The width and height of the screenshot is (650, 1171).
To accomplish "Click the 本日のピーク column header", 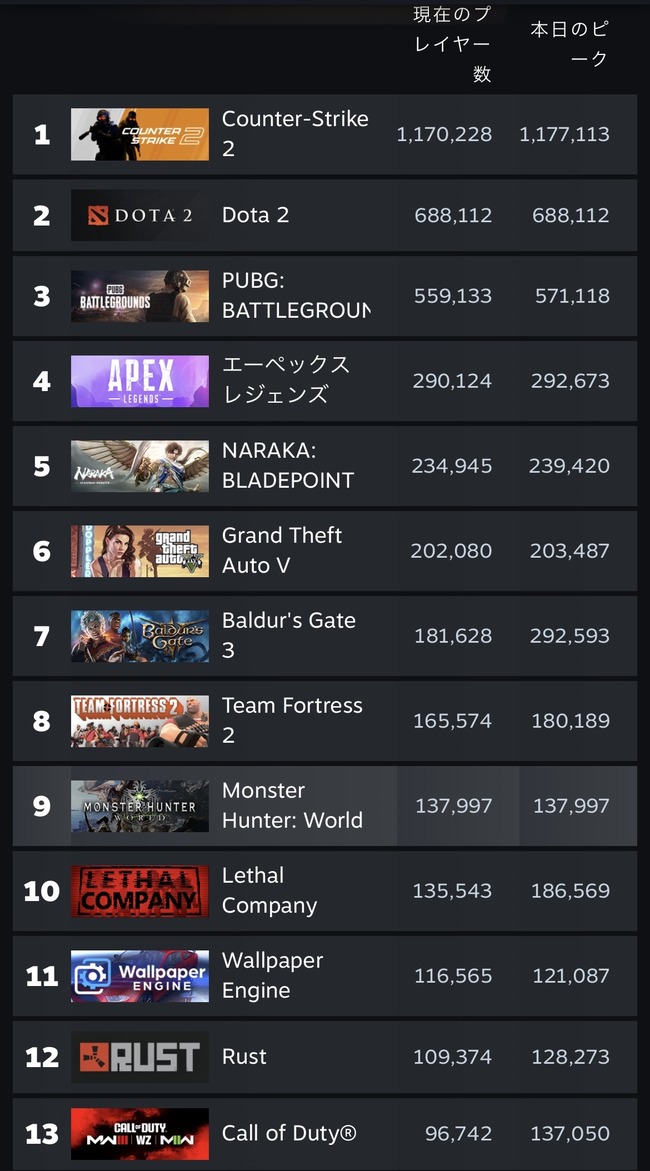I will coord(570,44).
